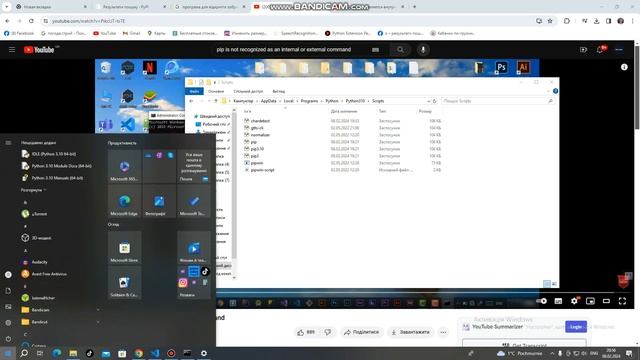Click the Login button in YouTube Summarizer
640x360 pixels.
click(x=576, y=327)
